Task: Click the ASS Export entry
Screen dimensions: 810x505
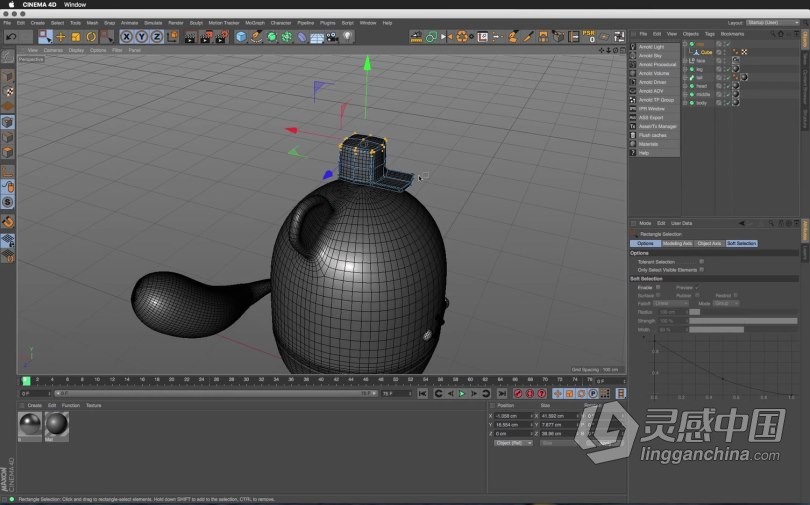Action: (650, 118)
